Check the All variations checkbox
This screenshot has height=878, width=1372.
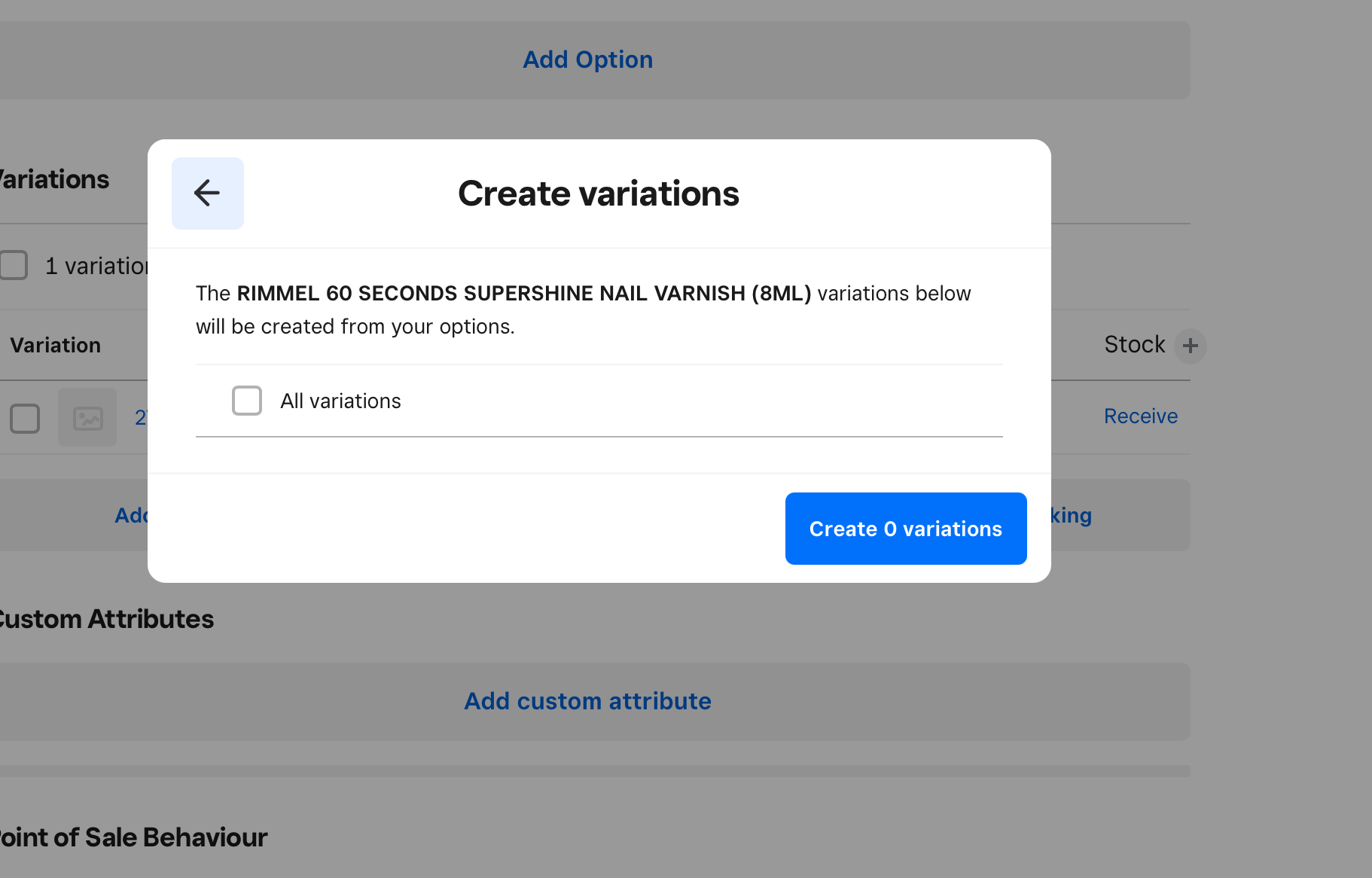pos(246,401)
